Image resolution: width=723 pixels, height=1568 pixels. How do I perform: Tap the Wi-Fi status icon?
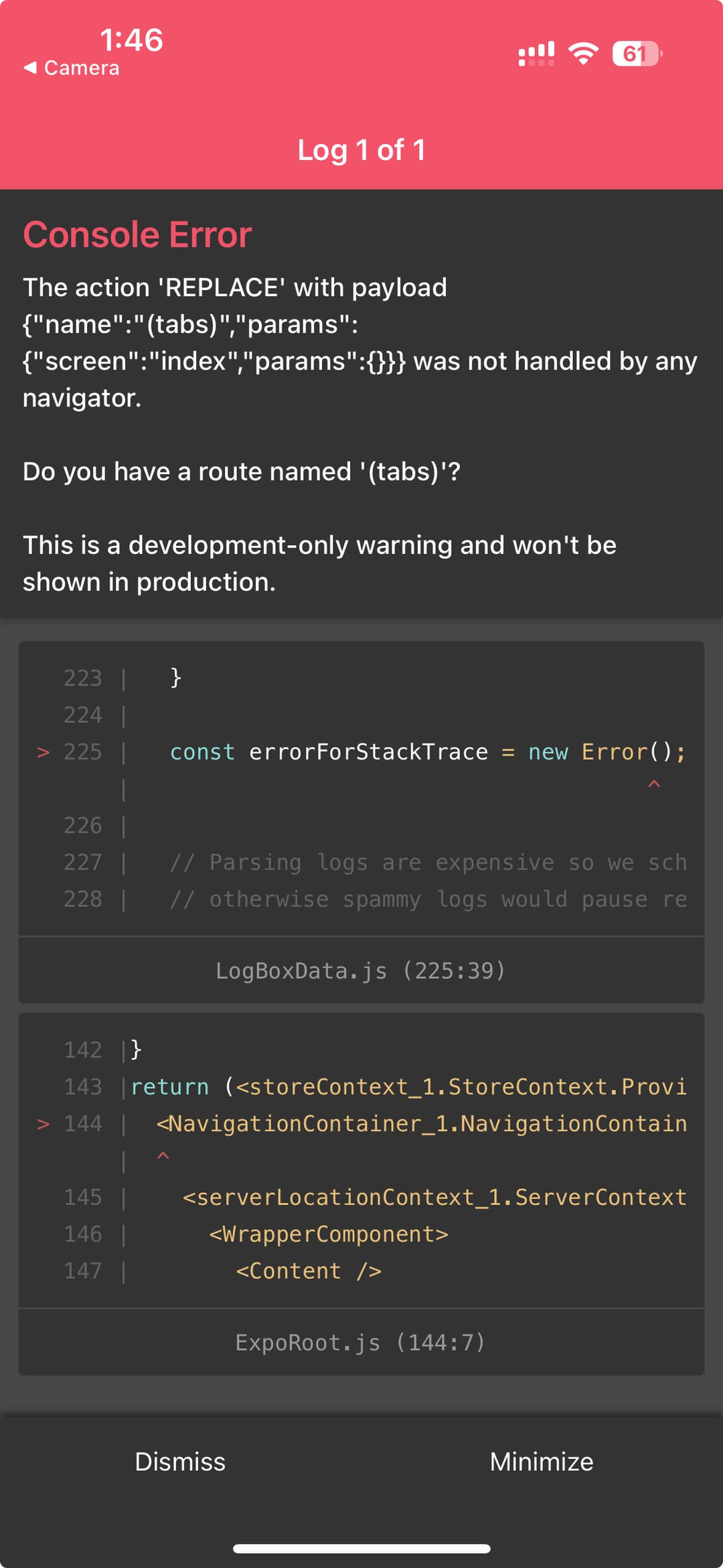click(x=583, y=54)
